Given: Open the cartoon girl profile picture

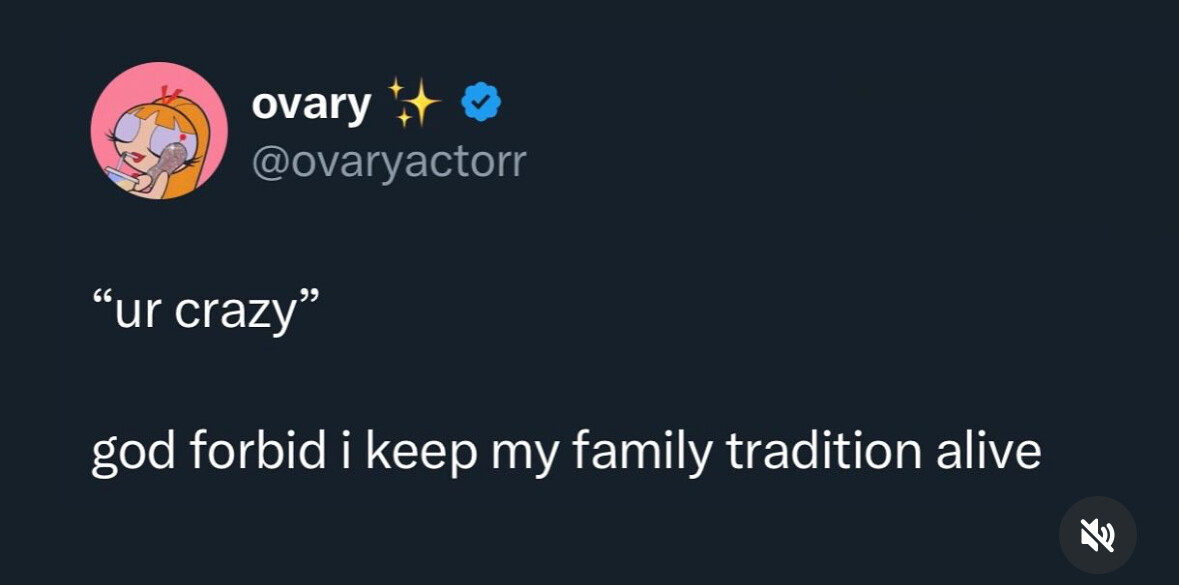Looking at the screenshot, I should pyautogui.click(x=159, y=131).
